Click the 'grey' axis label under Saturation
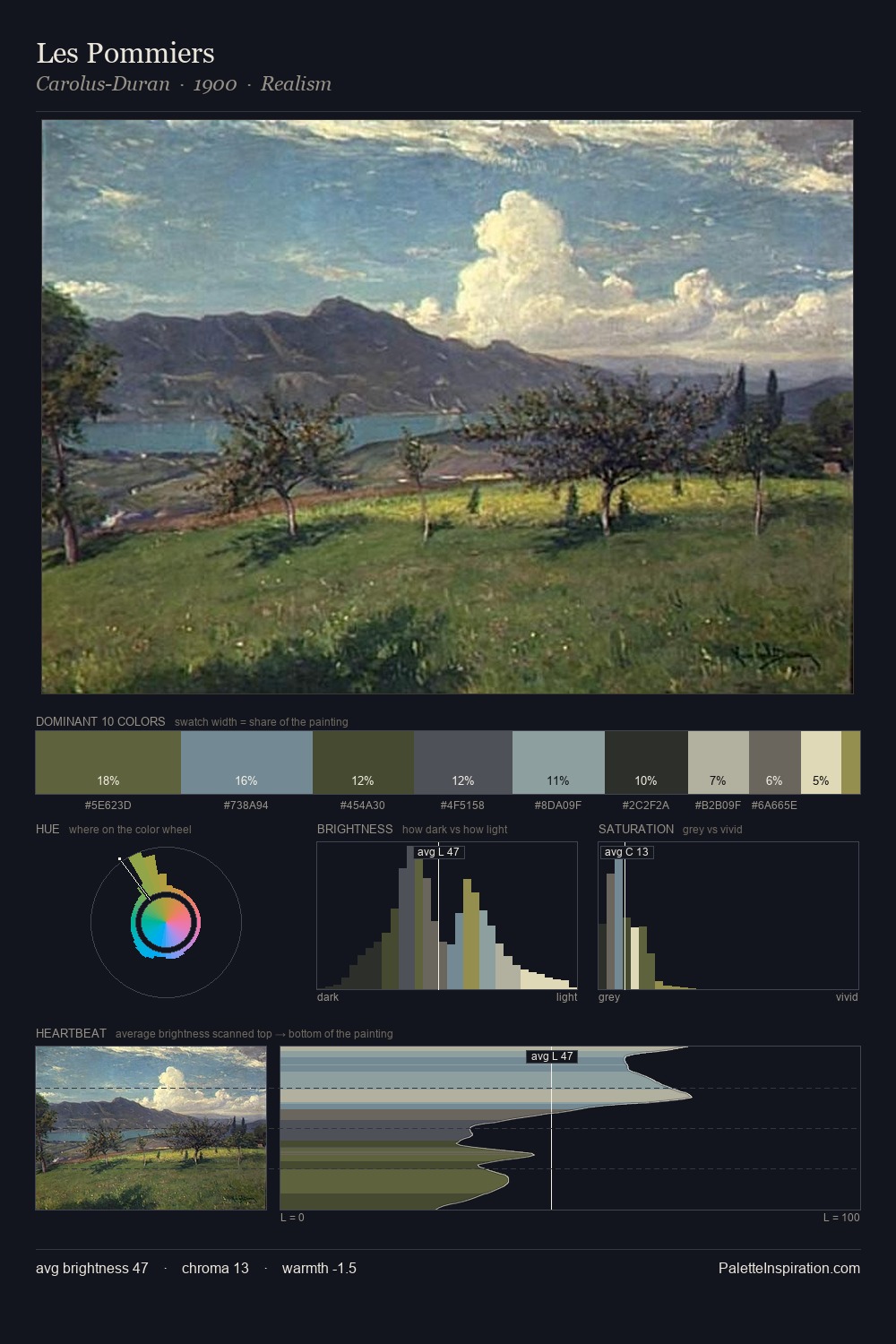896x1344 pixels. tap(609, 997)
